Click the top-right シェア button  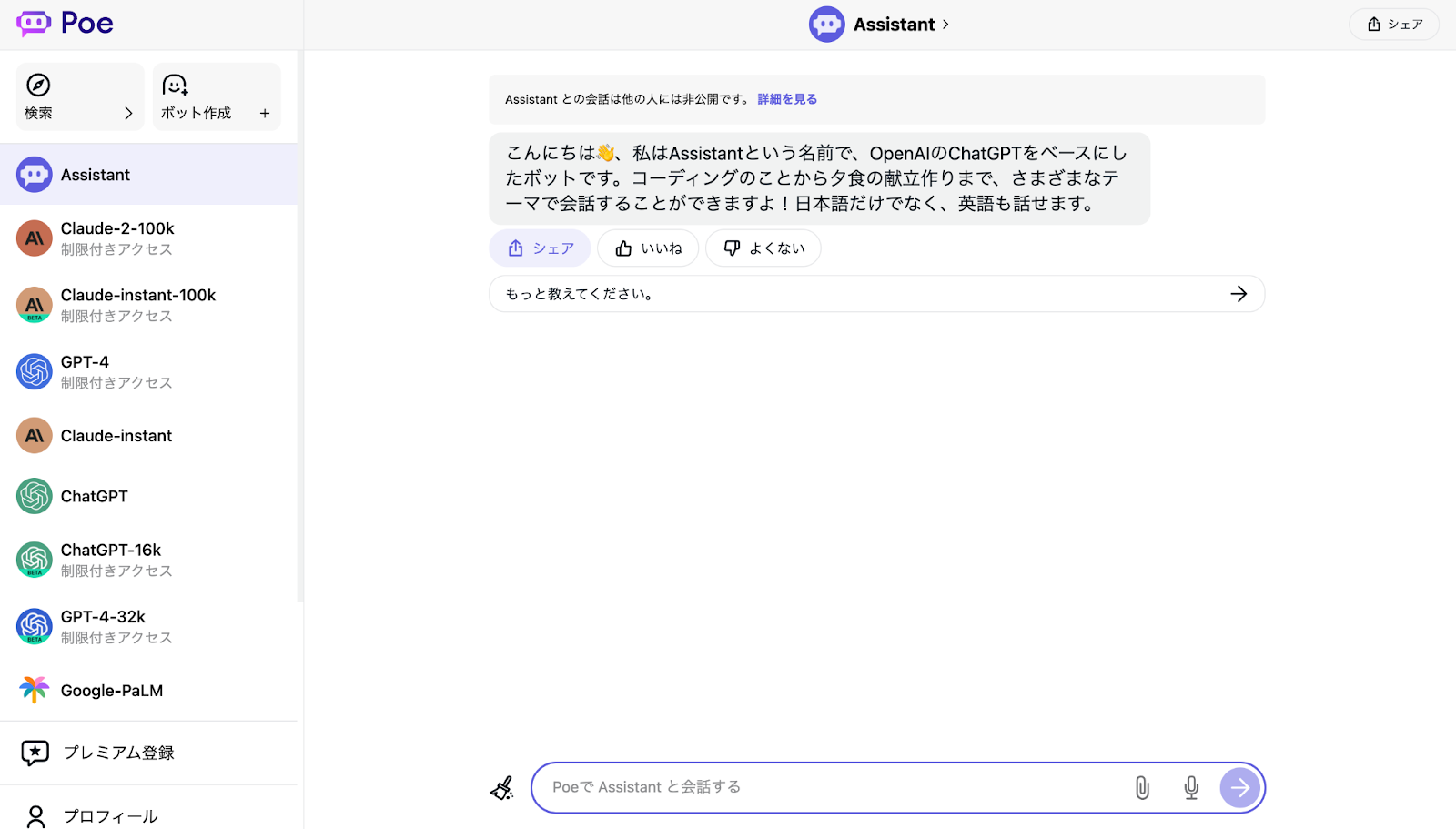pyautogui.click(x=1394, y=25)
